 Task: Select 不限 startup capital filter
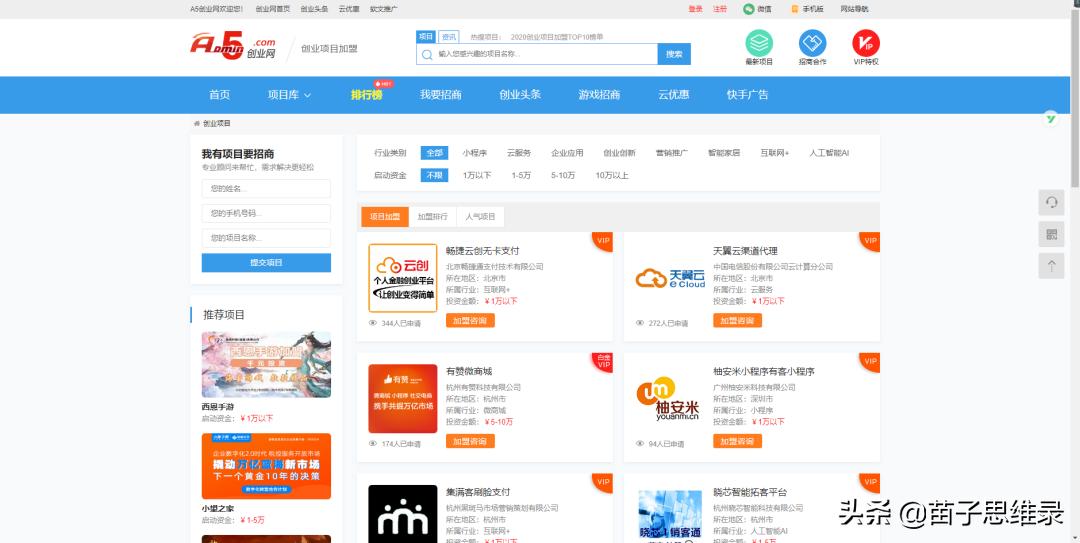coord(435,175)
